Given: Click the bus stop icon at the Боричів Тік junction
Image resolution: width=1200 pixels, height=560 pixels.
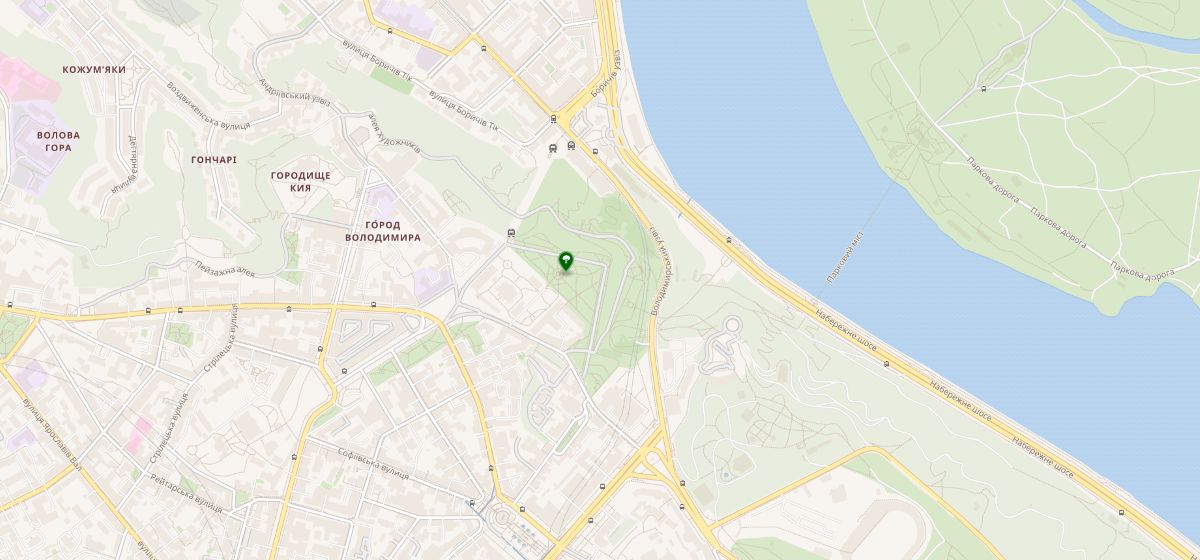Looking at the screenshot, I should pos(553,119).
